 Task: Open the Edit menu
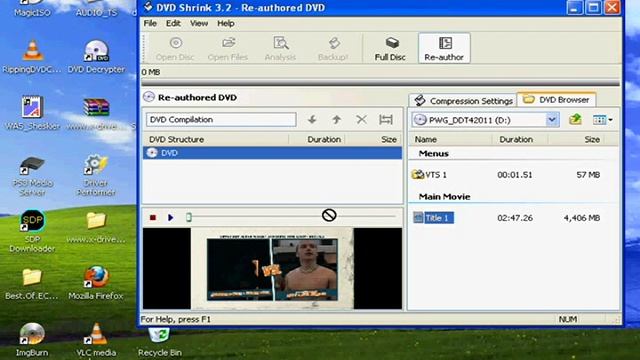point(173,23)
